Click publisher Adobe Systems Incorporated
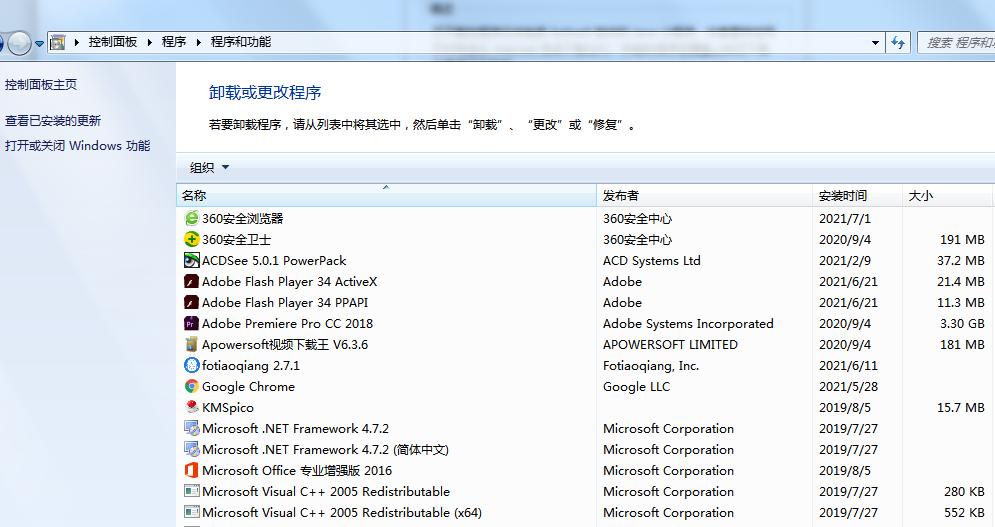The height and width of the screenshot is (527, 995). click(689, 323)
